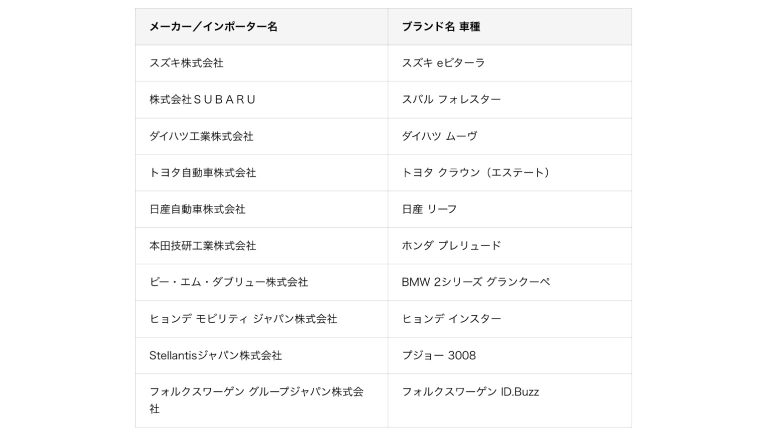770x433 pixels.
Task: Click the ダイハツ ムーヴ entry
Action: click(441, 136)
